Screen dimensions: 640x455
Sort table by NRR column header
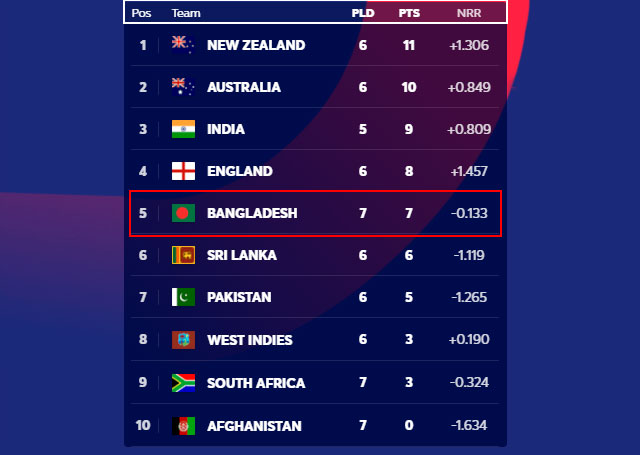click(469, 13)
